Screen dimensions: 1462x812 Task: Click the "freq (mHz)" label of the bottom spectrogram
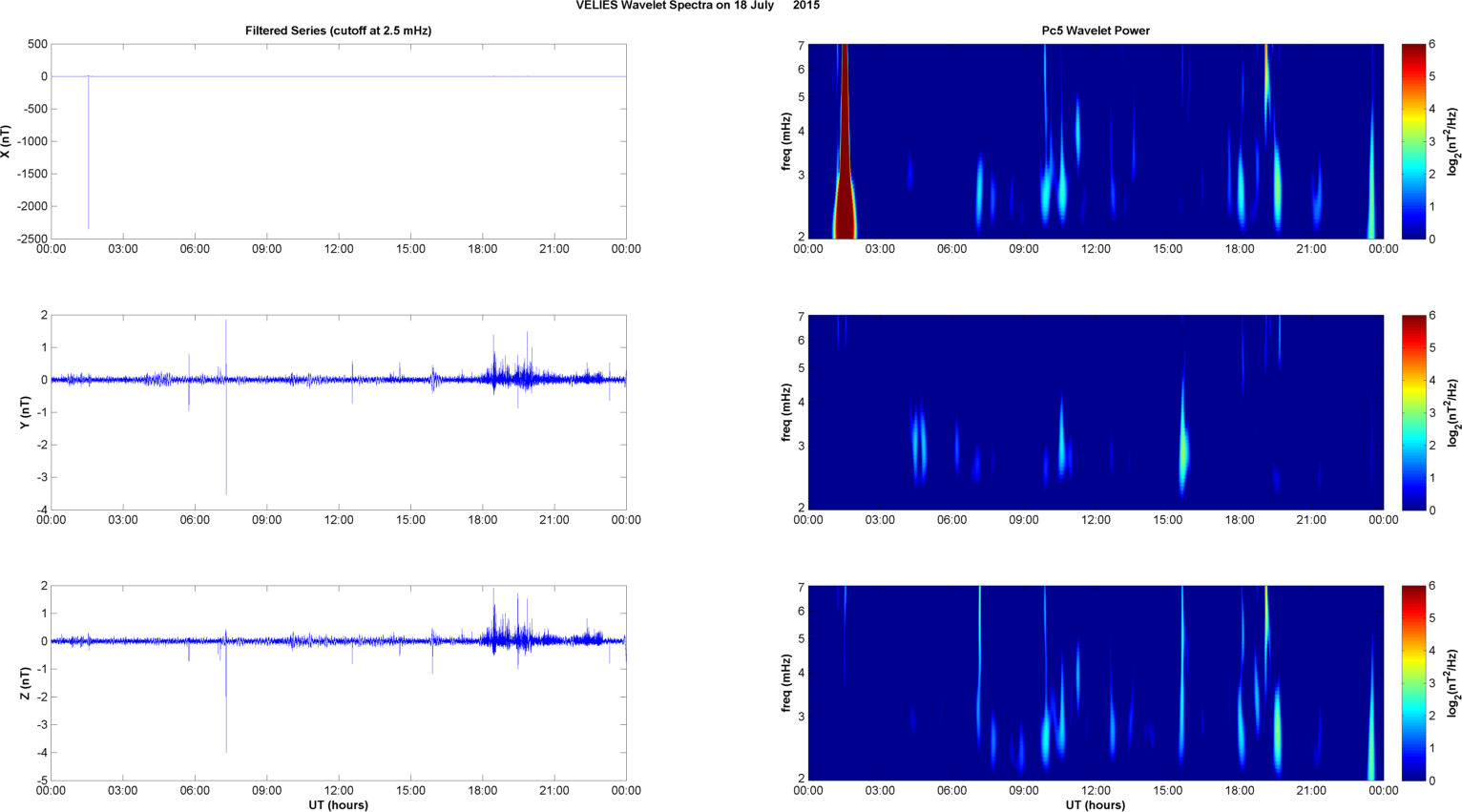tap(785, 683)
